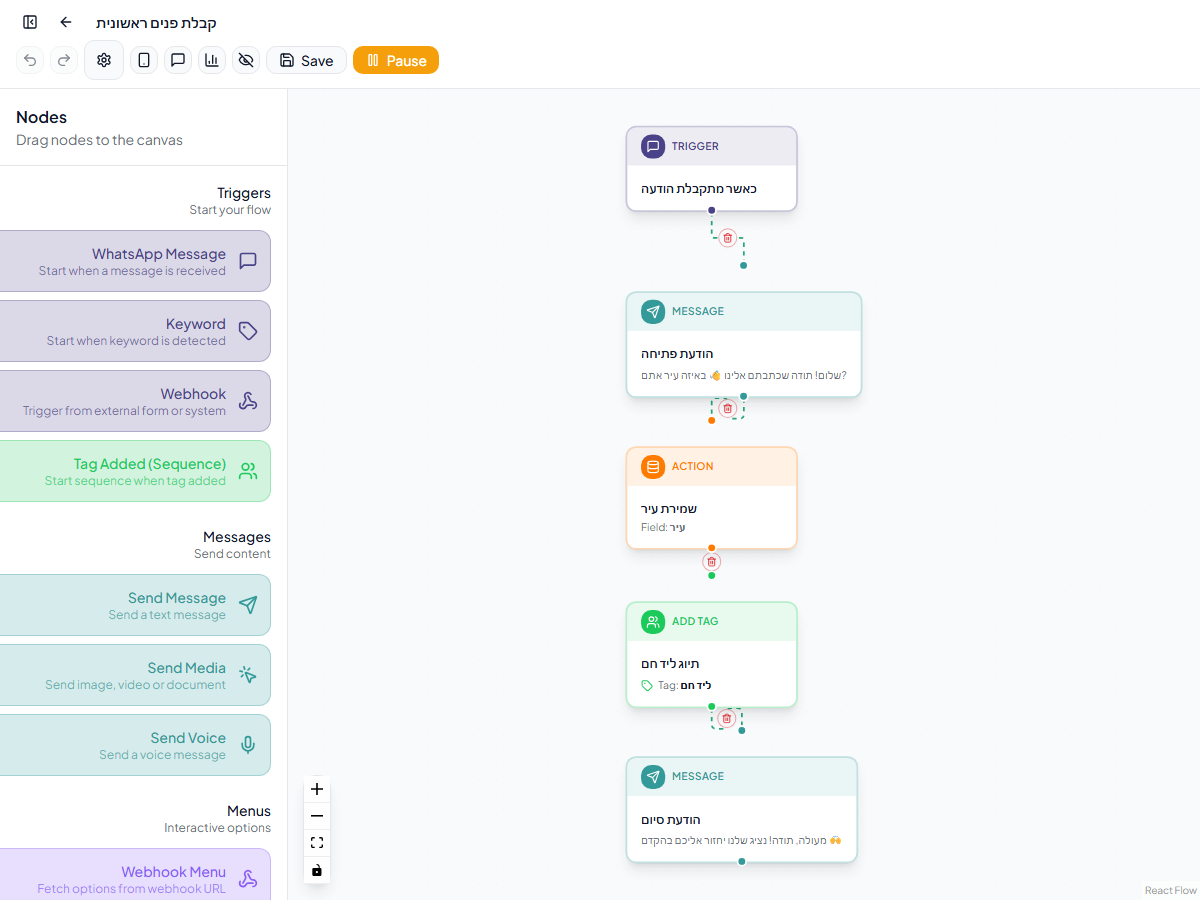Viewport: 1200px width, 900px height.
Task: Toggle canvas interactivity lock
Action: (317, 870)
